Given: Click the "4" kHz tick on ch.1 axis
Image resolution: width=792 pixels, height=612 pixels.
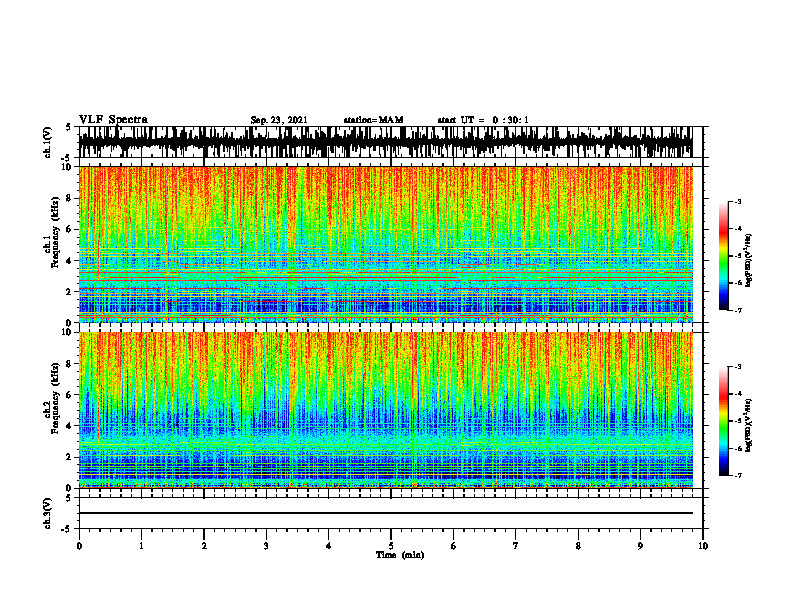Looking at the screenshot, I should coord(69,261).
